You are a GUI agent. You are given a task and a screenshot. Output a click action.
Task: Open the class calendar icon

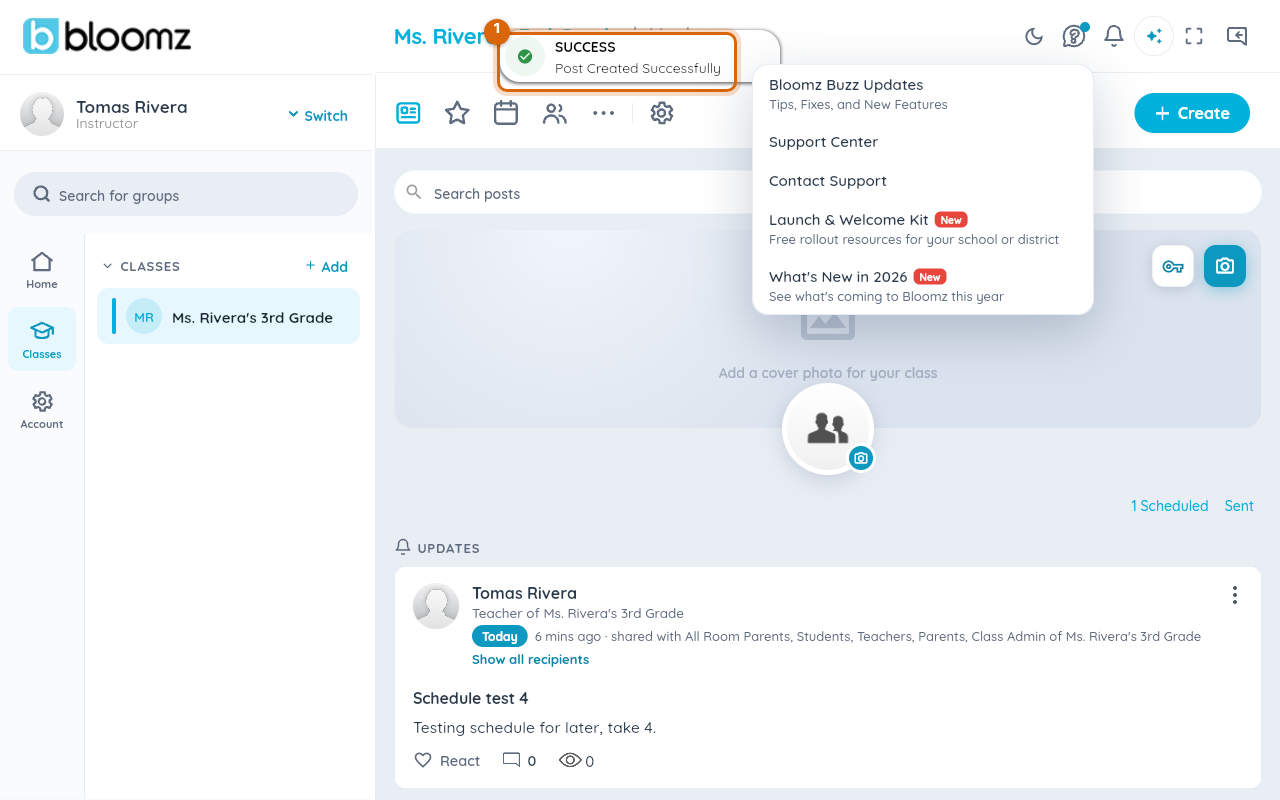pos(506,113)
